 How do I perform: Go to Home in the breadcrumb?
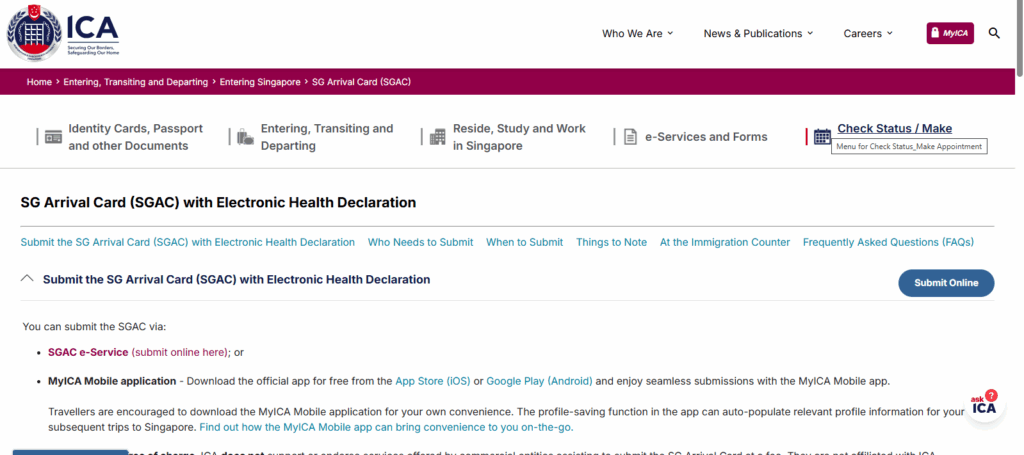[39, 82]
